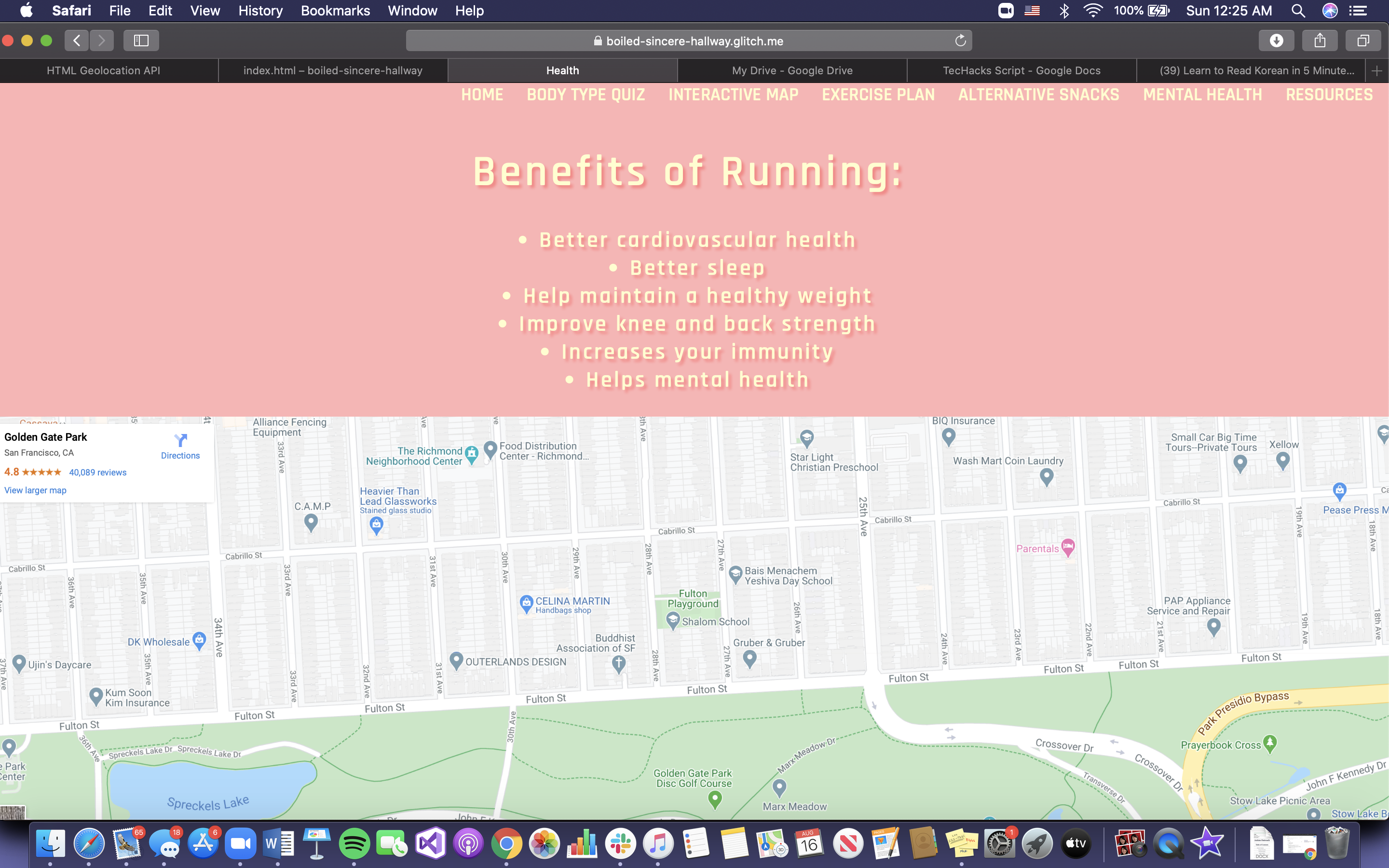Image resolution: width=1389 pixels, height=868 pixels.
Task: Open the Wi-Fi status menu bar icon
Action: [x=1092, y=10]
